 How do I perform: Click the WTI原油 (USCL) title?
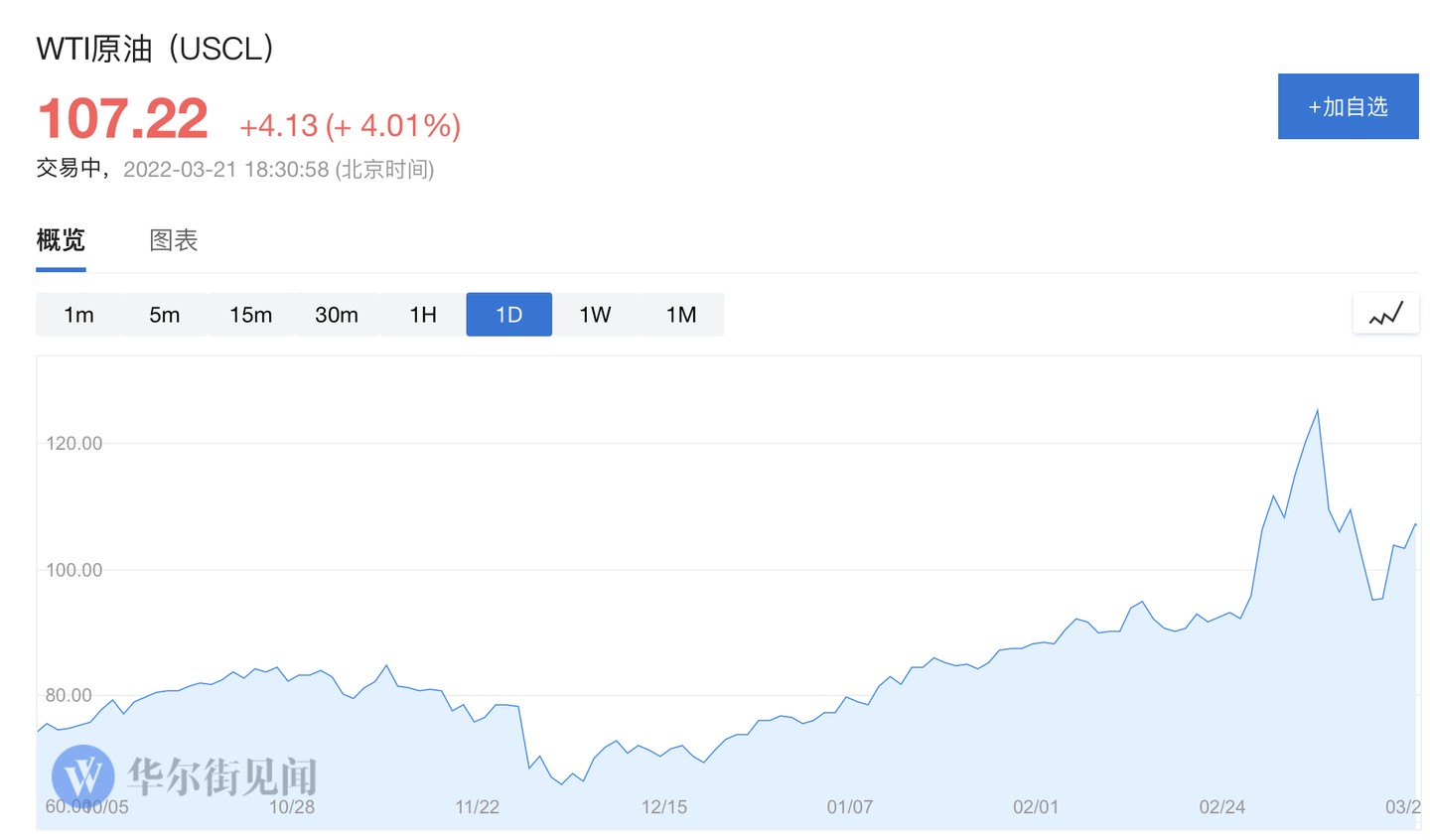point(155,48)
